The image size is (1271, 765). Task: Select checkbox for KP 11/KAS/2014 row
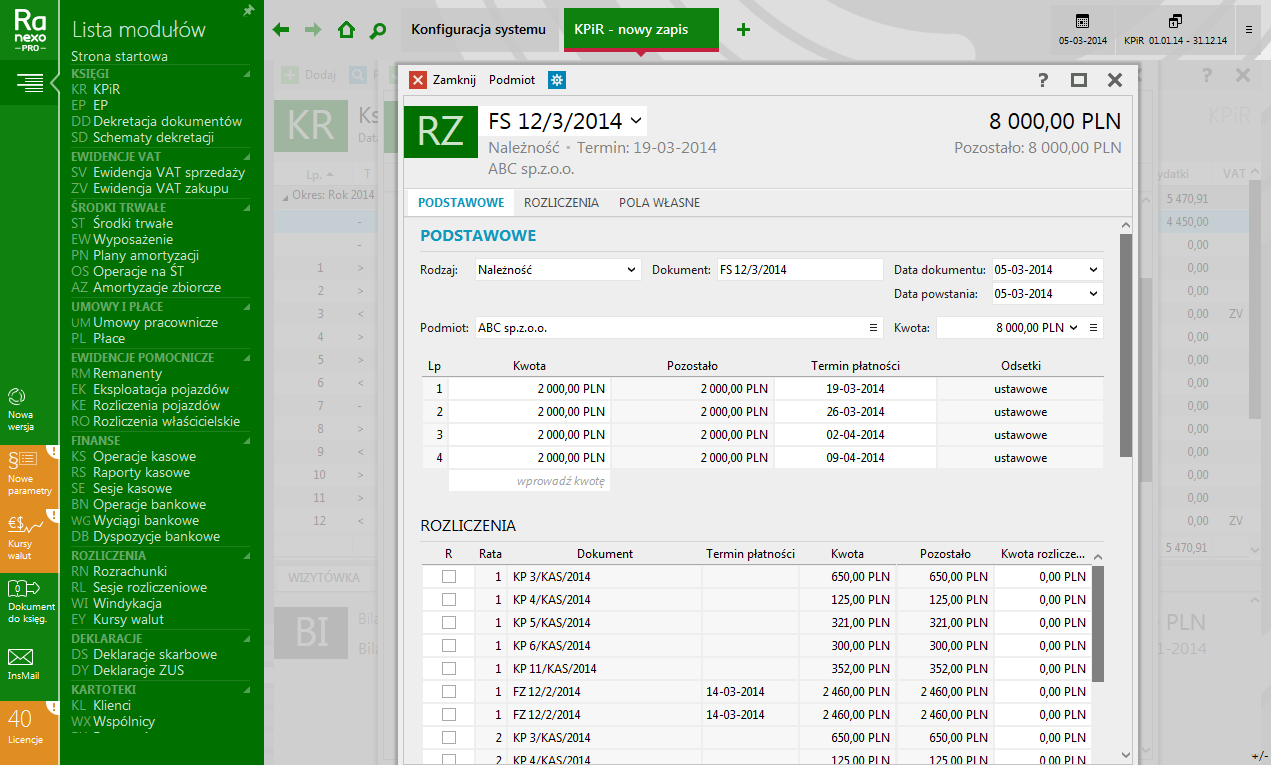(x=449, y=669)
